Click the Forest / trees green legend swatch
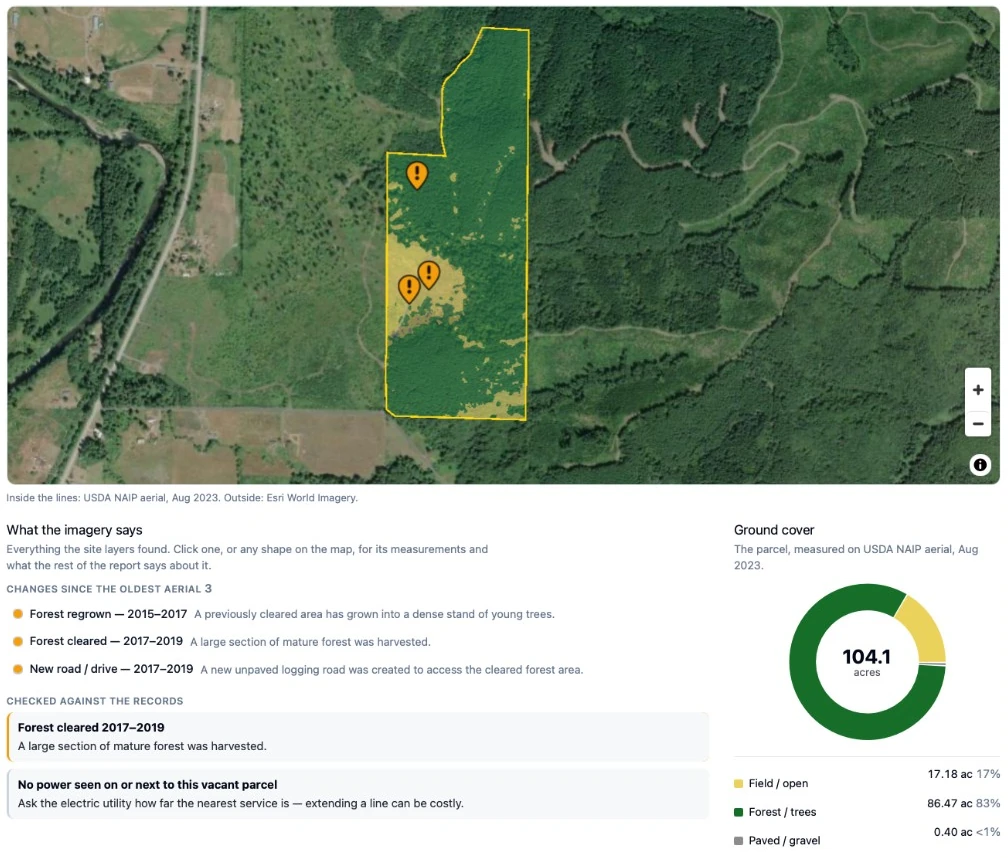Image resolution: width=1008 pixels, height=858 pixels. (738, 812)
